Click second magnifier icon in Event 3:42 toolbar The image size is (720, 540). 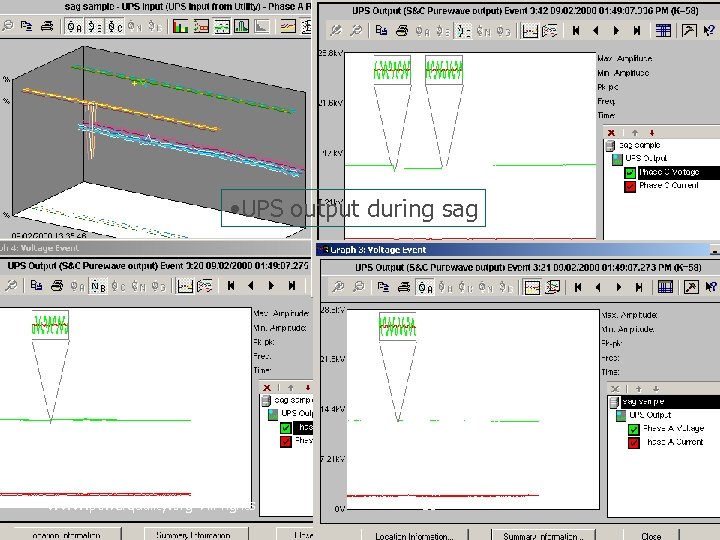tap(356, 30)
